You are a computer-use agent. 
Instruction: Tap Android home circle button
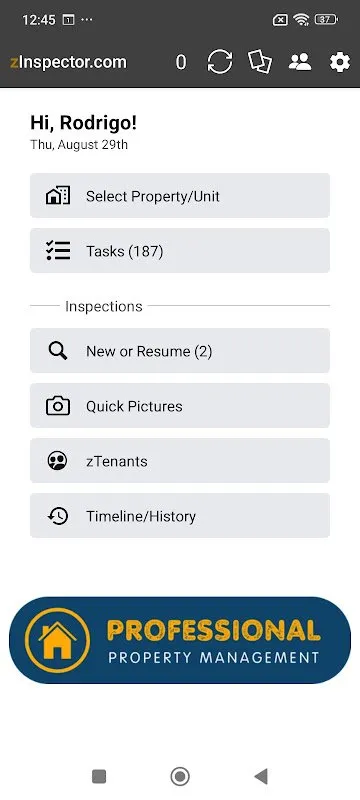pos(179,777)
